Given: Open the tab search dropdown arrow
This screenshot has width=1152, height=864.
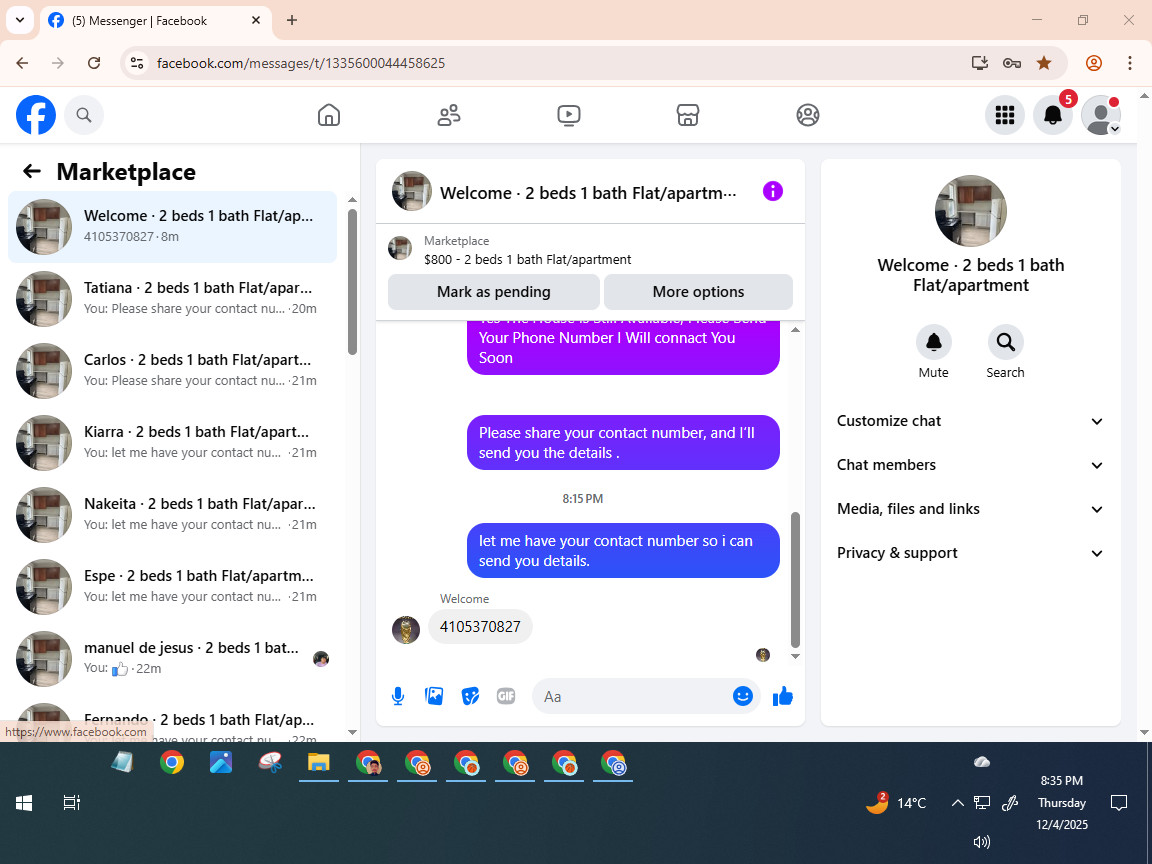Looking at the screenshot, I should pyautogui.click(x=20, y=21).
